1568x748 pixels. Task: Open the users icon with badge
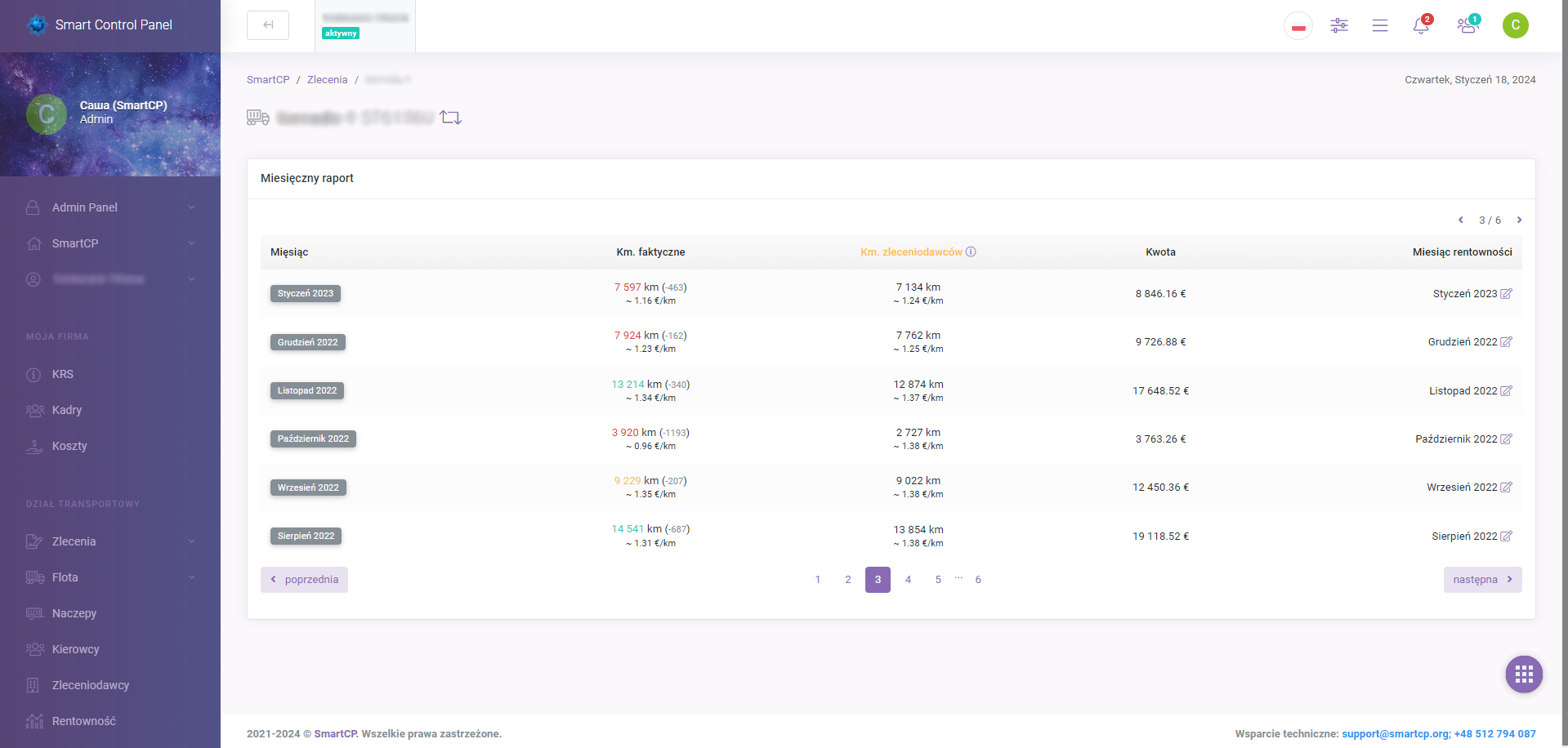click(x=1467, y=25)
